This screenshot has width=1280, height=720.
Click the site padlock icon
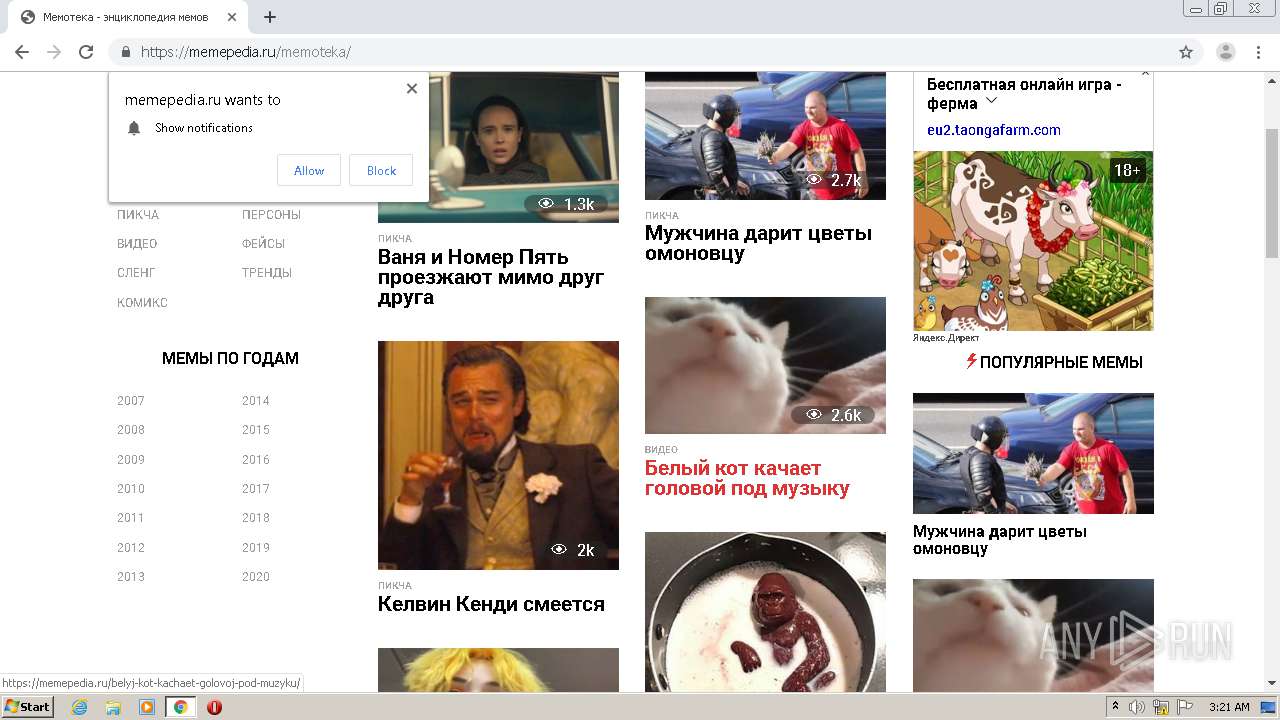point(126,52)
